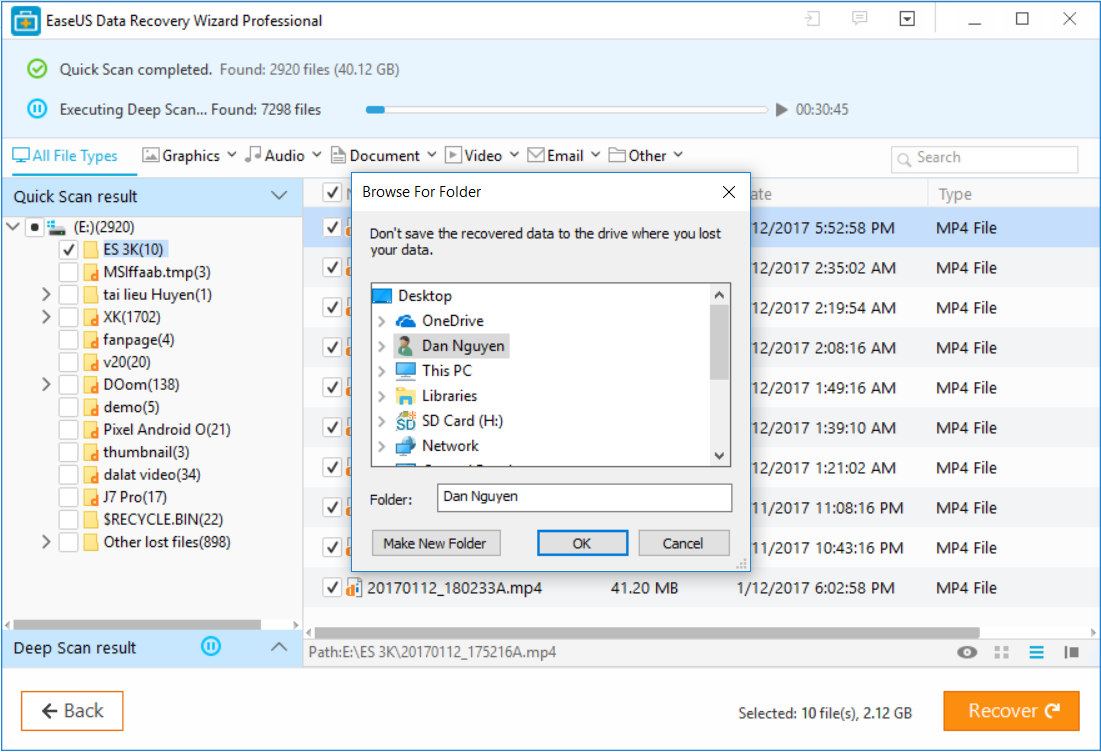Cancel the Browse For Folder dialog
Viewport: 1101px width, 752px height.
pos(683,543)
